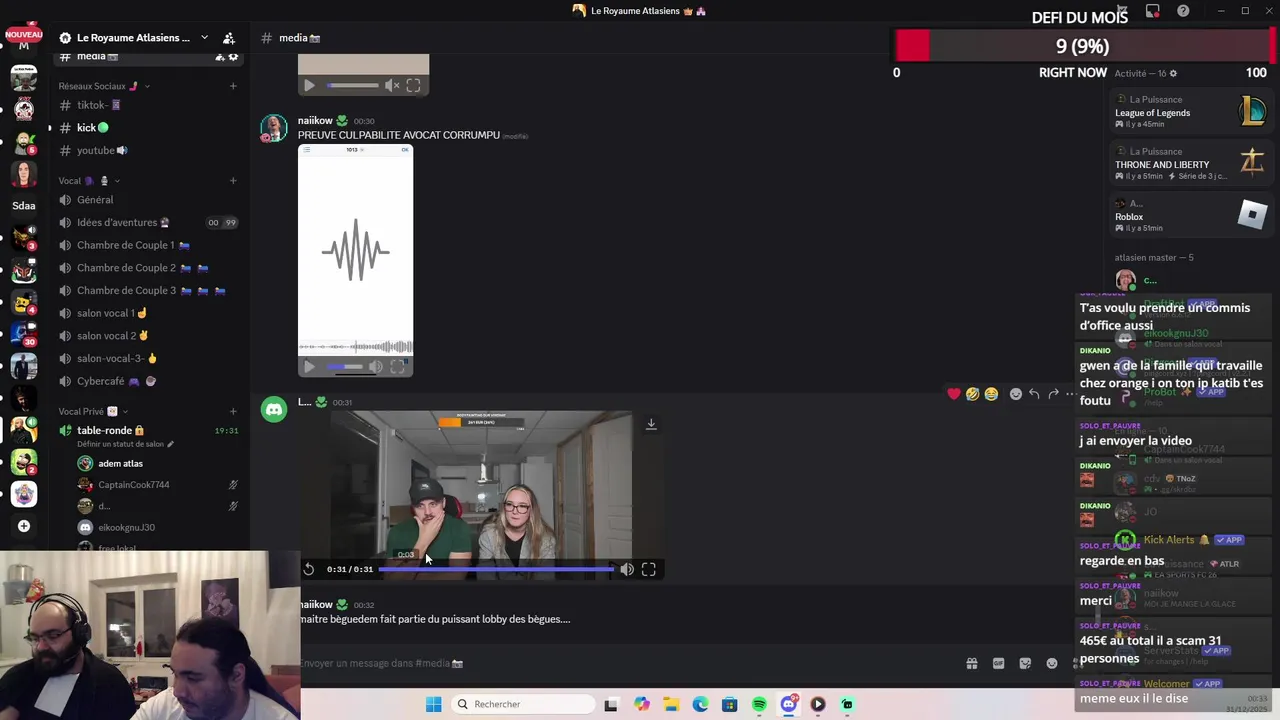Join Chambre de Couple 3 voice channel

click(148, 290)
